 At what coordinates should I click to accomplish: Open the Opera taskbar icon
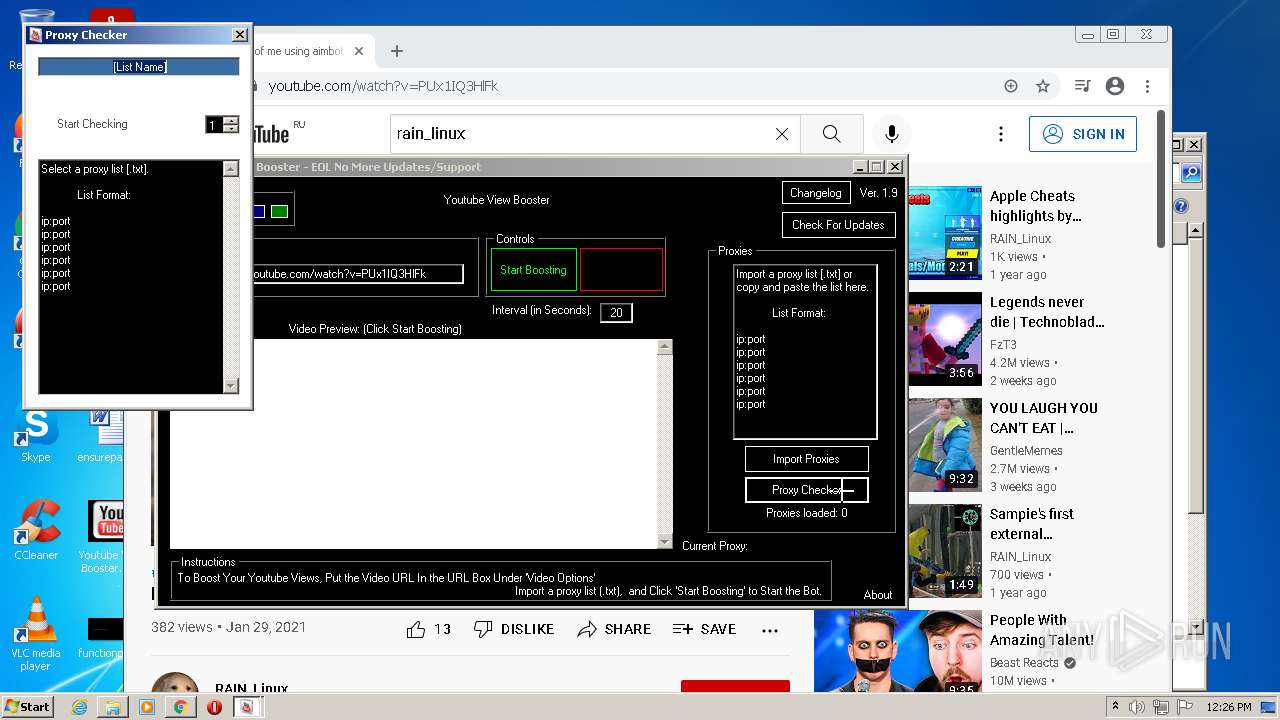(x=214, y=707)
